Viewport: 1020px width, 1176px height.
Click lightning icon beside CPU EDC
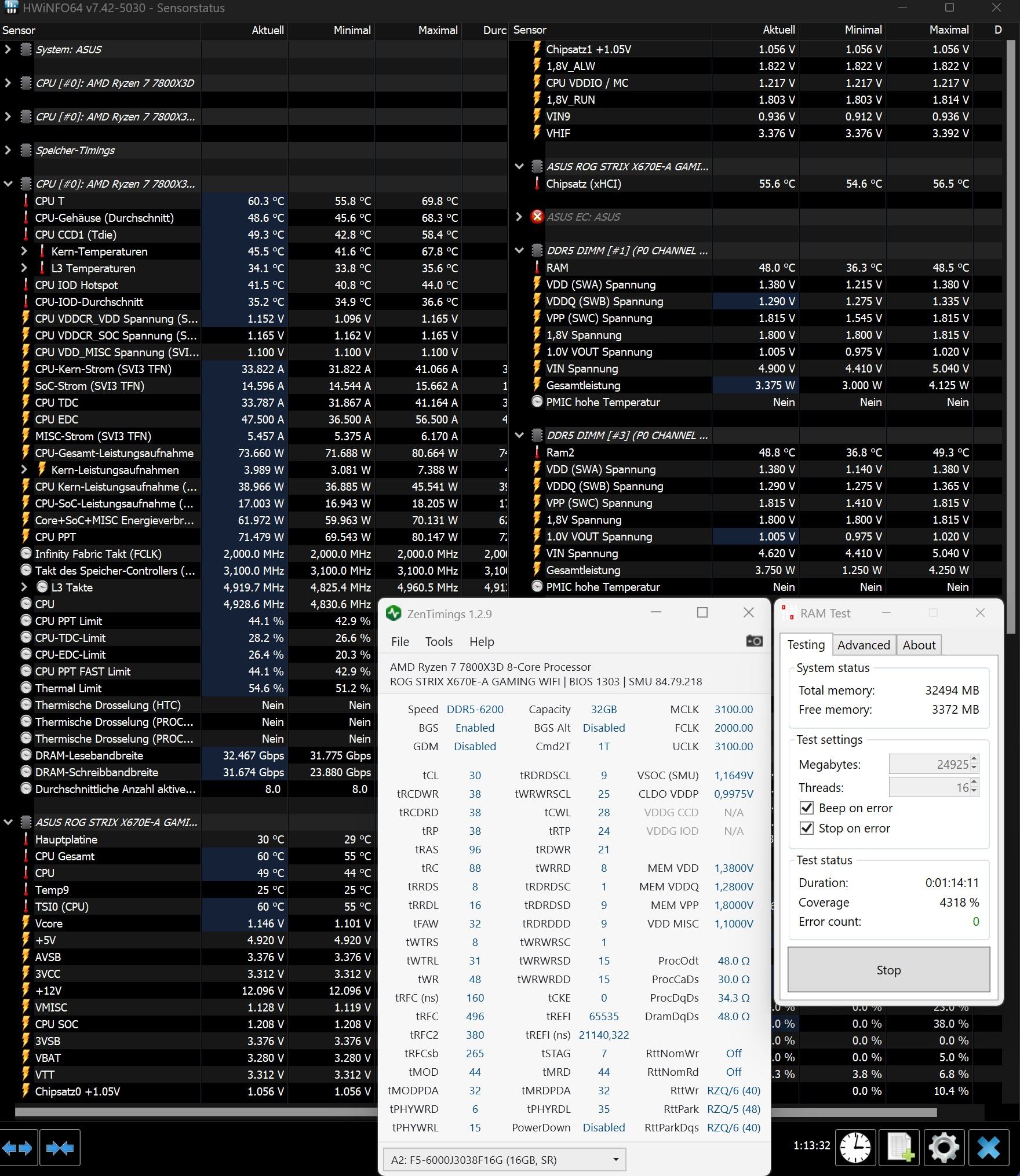25,419
